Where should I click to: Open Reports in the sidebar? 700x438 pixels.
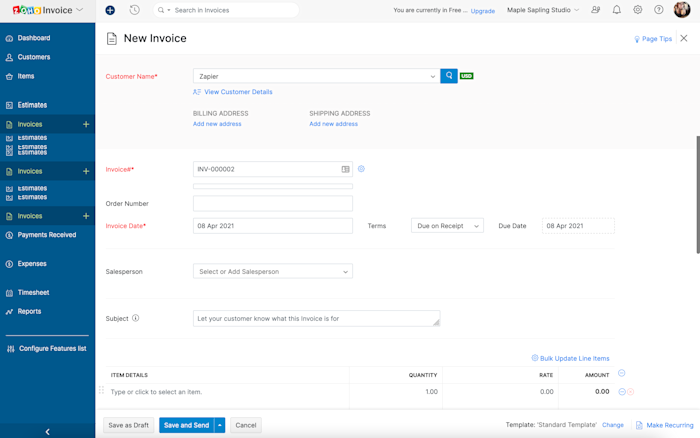29,312
